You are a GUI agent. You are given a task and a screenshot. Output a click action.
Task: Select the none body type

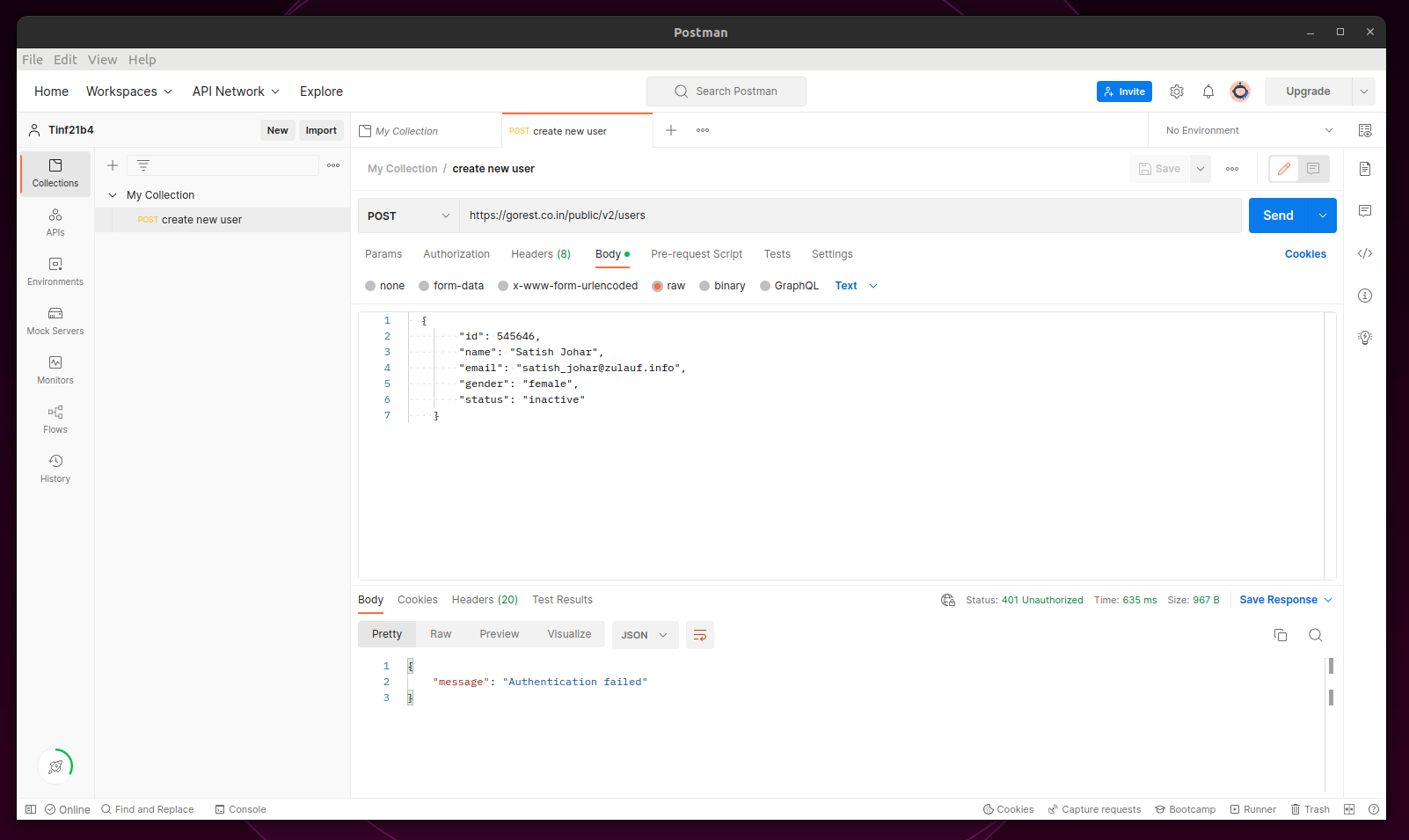tap(385, 286)
